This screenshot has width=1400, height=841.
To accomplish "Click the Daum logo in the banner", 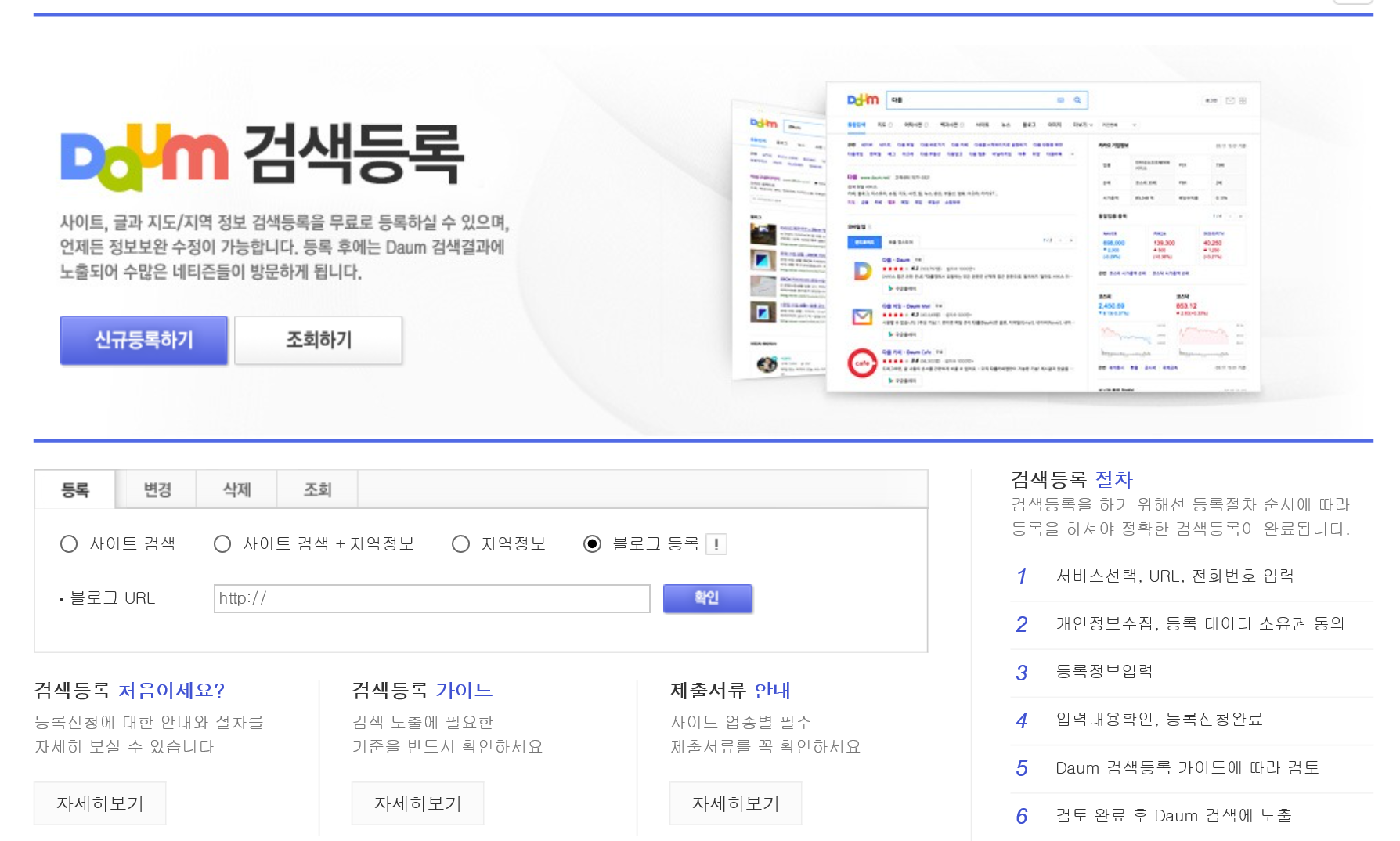I will click(x=144, y=157).
